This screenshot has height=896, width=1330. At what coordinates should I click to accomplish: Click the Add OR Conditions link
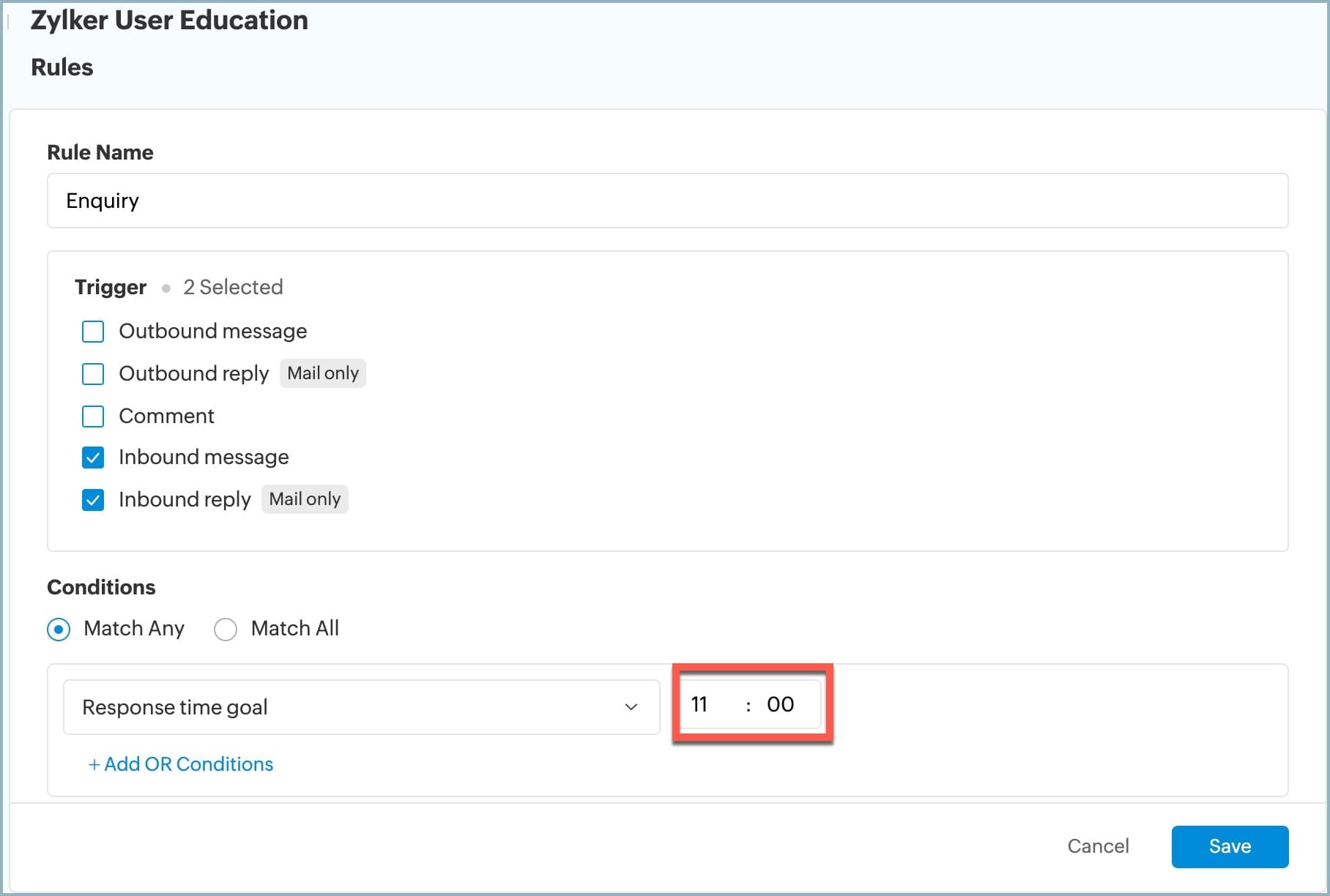[x=181, y=764]
